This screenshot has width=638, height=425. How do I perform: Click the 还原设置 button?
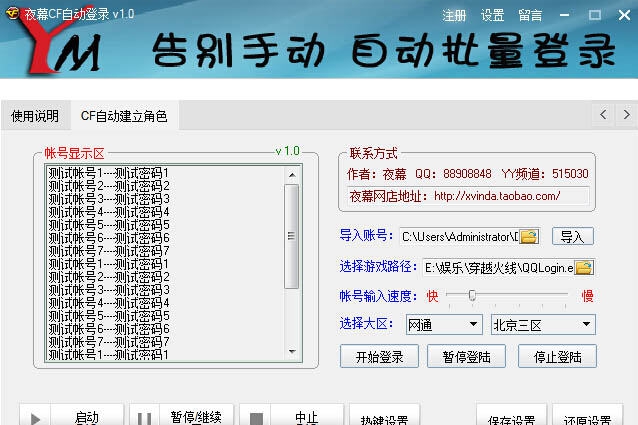(x=587, y=417)
